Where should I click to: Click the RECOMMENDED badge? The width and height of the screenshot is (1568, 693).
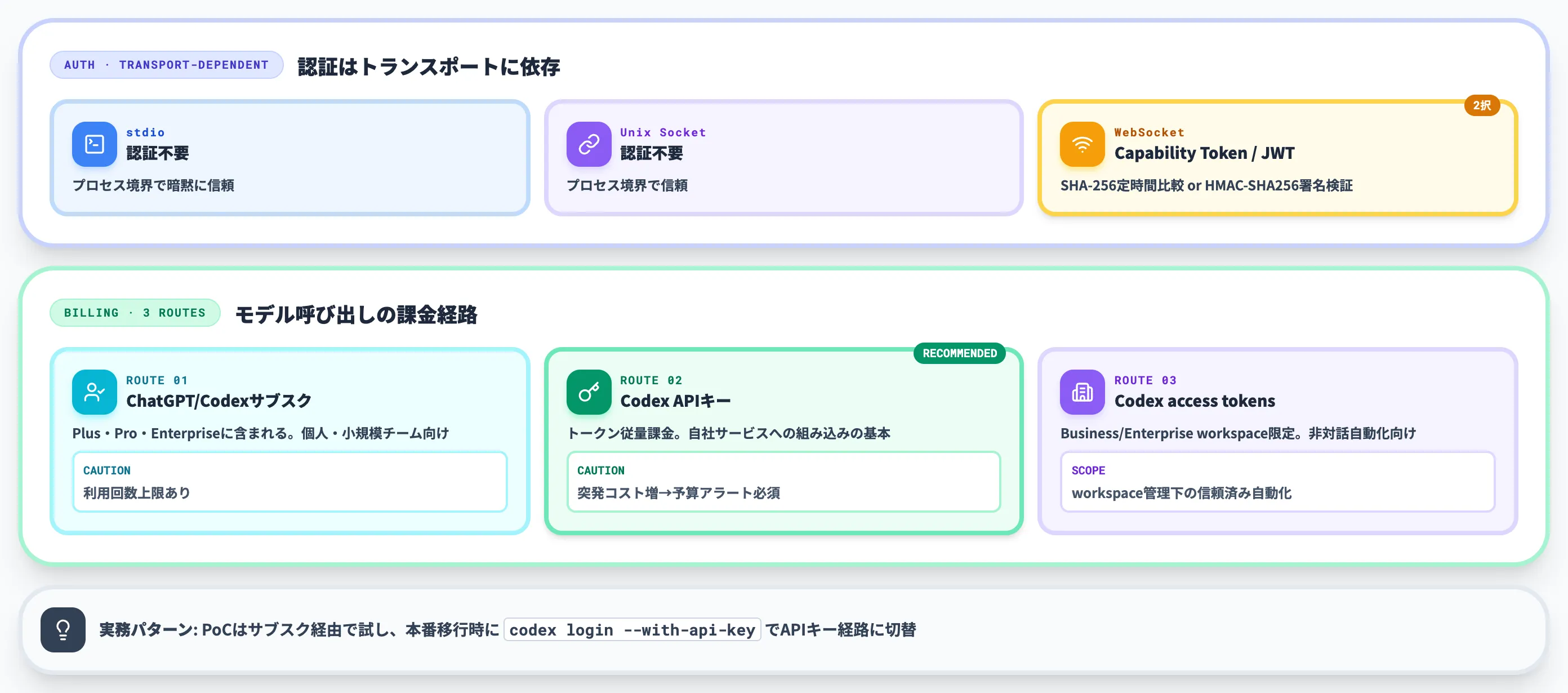point(959,353)
